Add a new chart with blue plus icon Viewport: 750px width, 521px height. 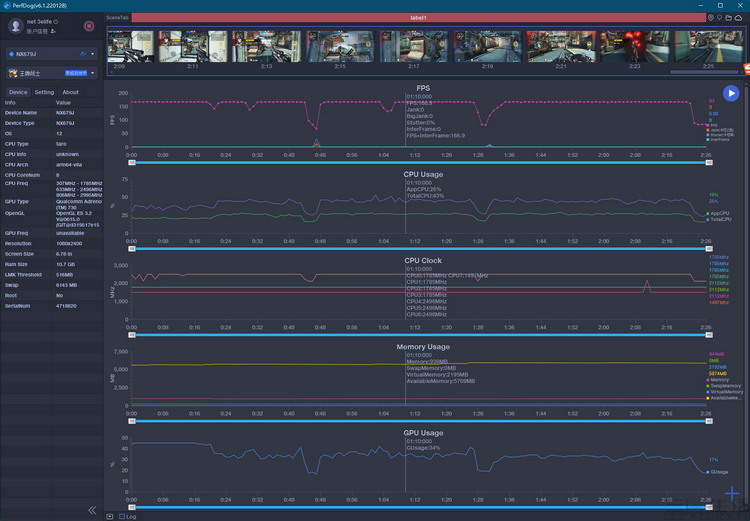[x=732, y=493]
